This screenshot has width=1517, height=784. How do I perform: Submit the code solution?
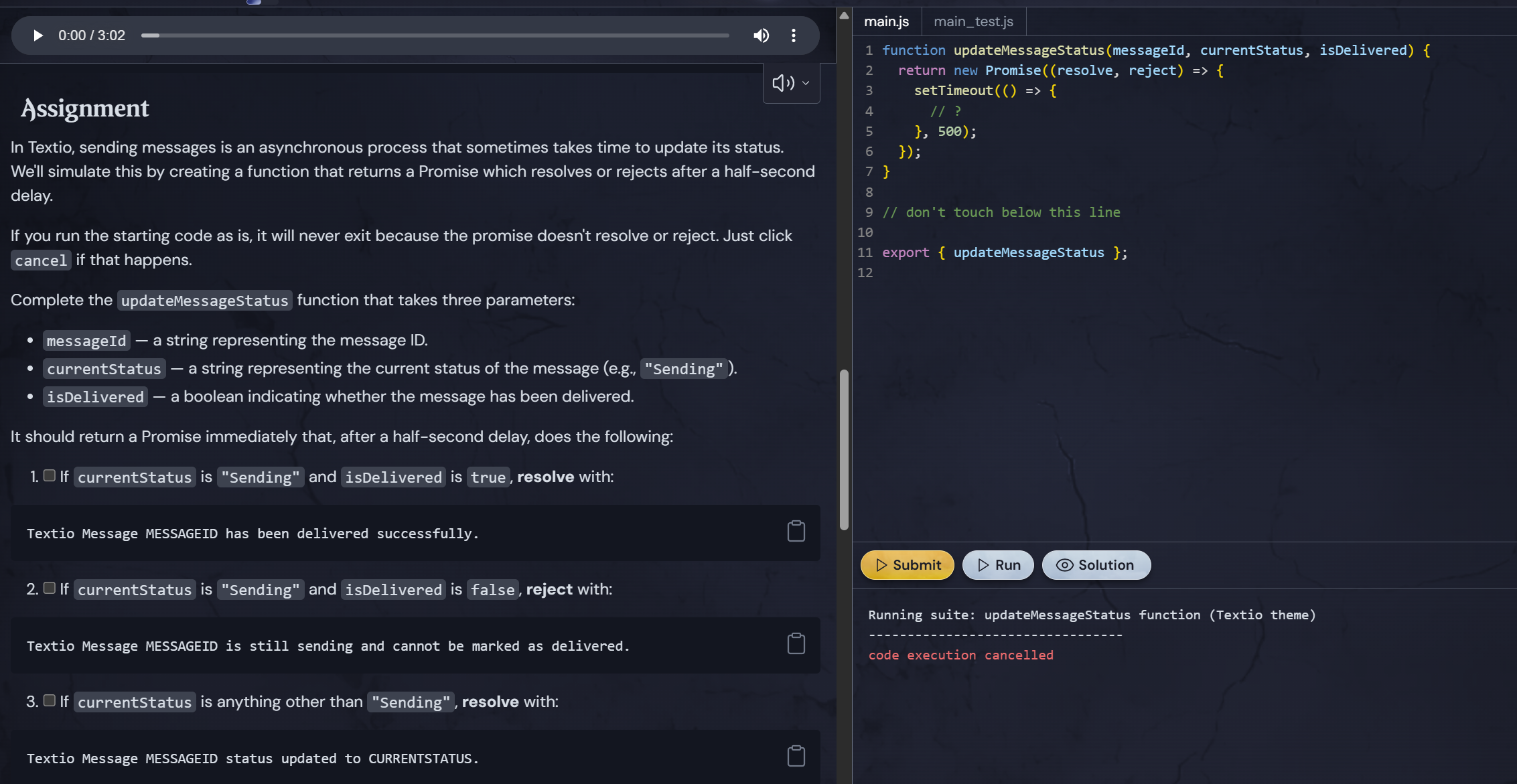907,565
